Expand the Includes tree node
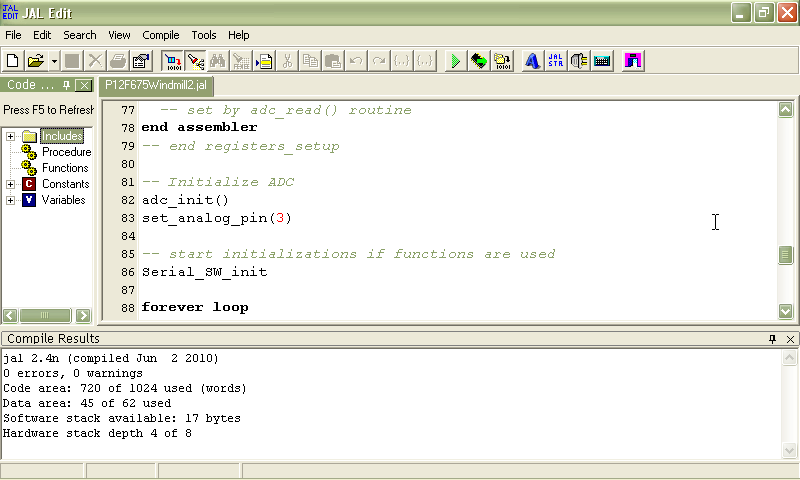Screen dimensions: 800x480 pyautogui.click(x=10, y=136)
